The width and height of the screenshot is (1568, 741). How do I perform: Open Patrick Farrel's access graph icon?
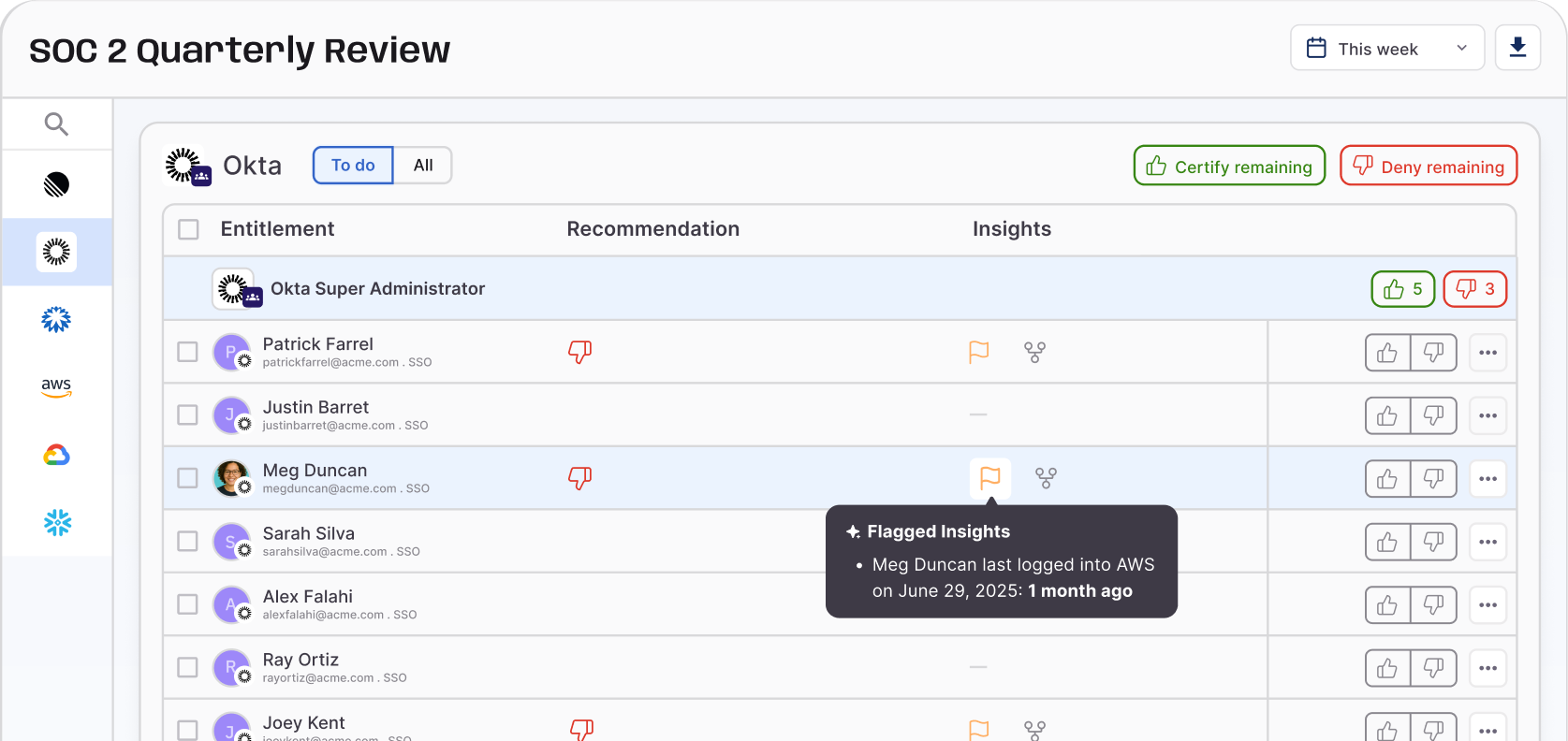tap(1034, 352)
